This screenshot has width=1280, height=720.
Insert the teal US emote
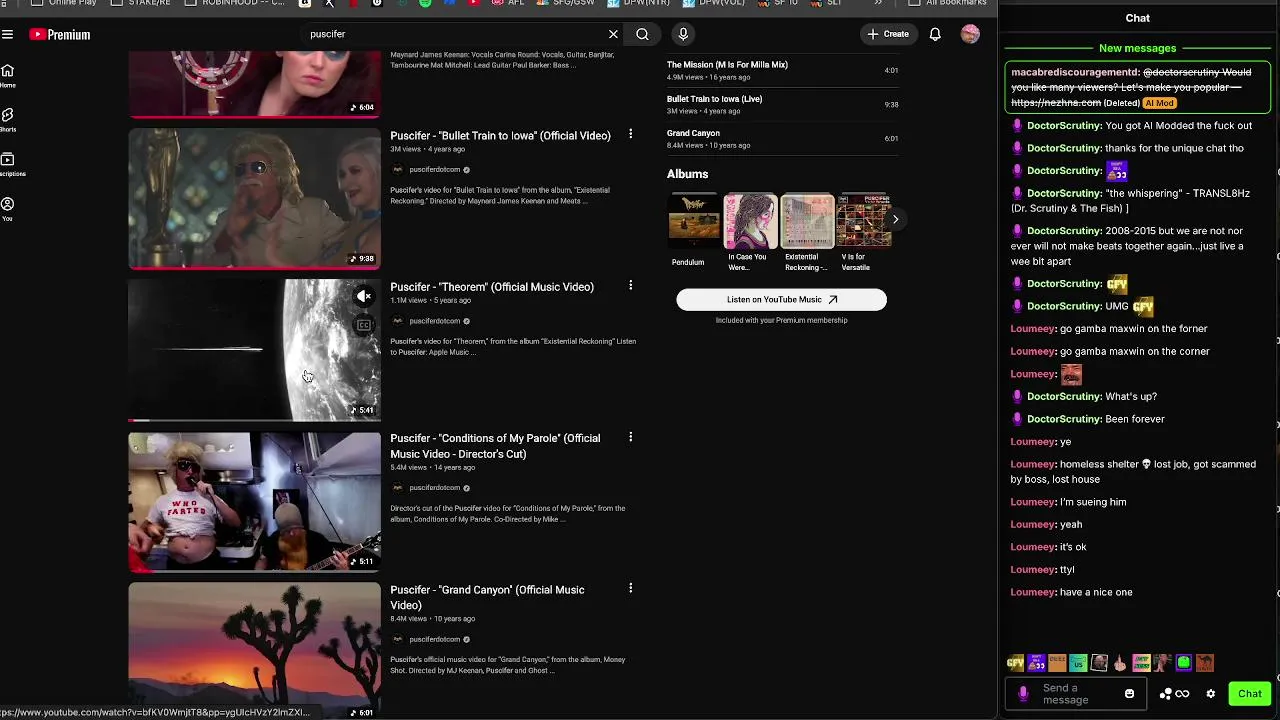(x=1078, y=663)
